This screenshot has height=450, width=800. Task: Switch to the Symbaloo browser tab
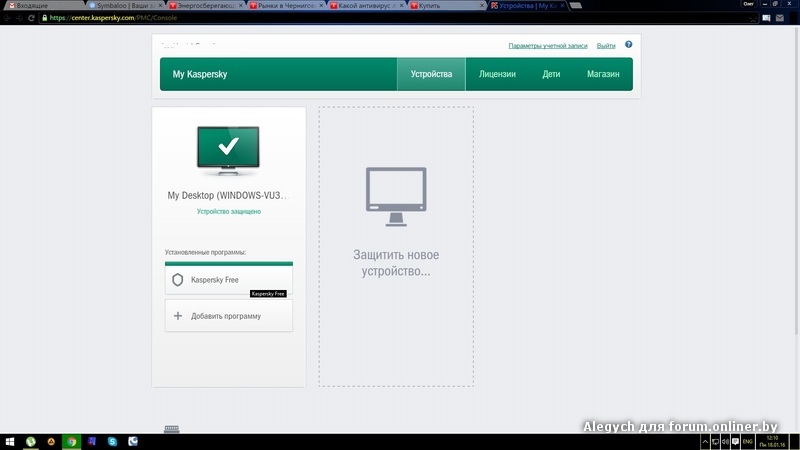pyautogui.click(x=126, y=6)
